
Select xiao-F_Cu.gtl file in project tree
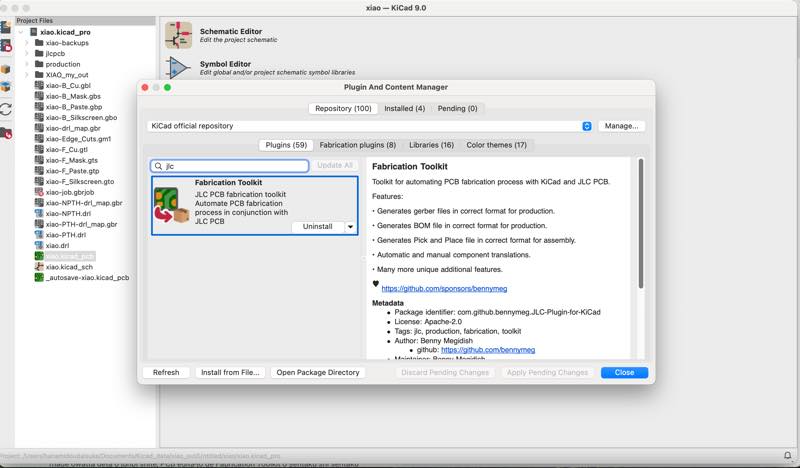pos(66,150)
